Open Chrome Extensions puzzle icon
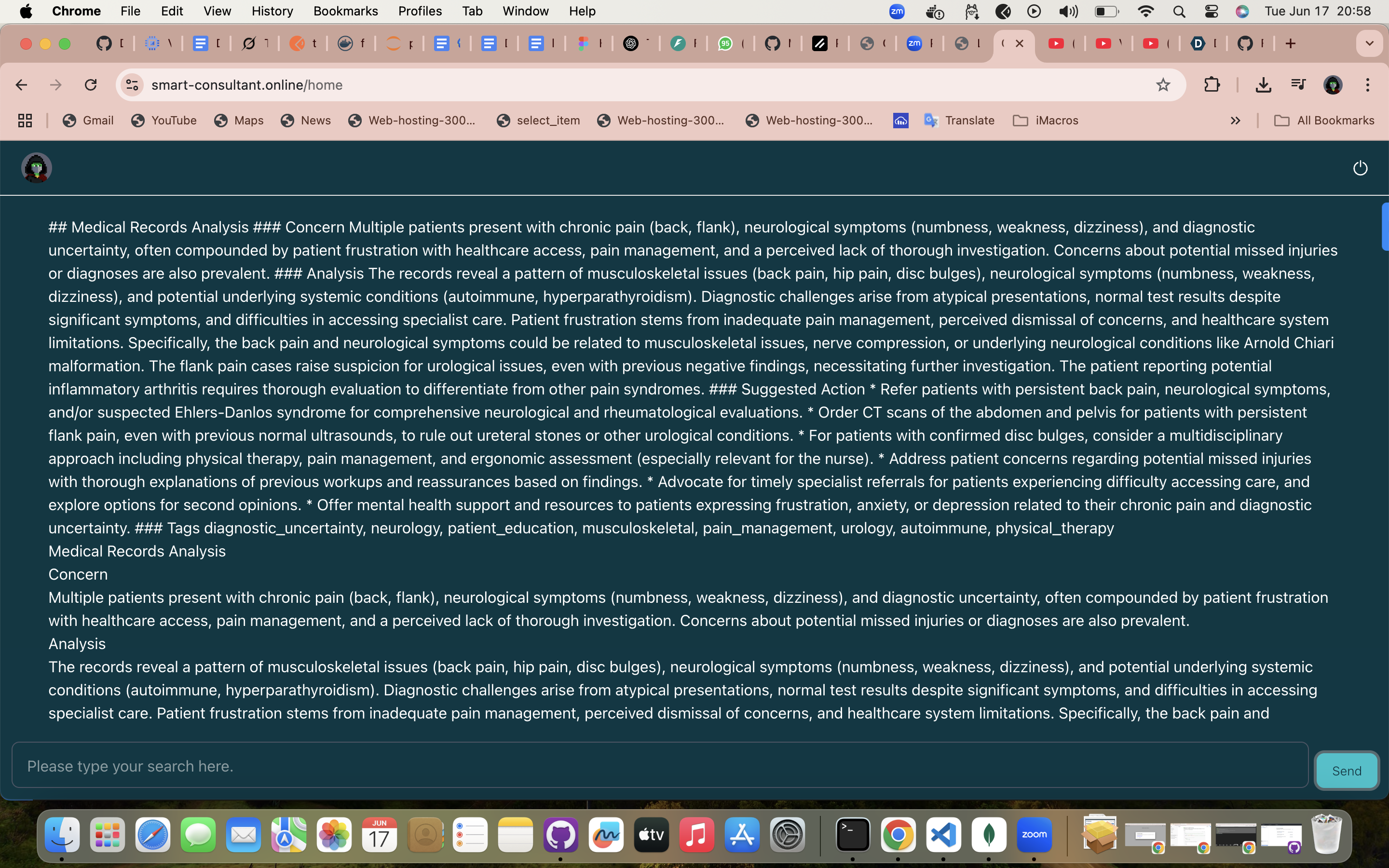 (1212, 85)
